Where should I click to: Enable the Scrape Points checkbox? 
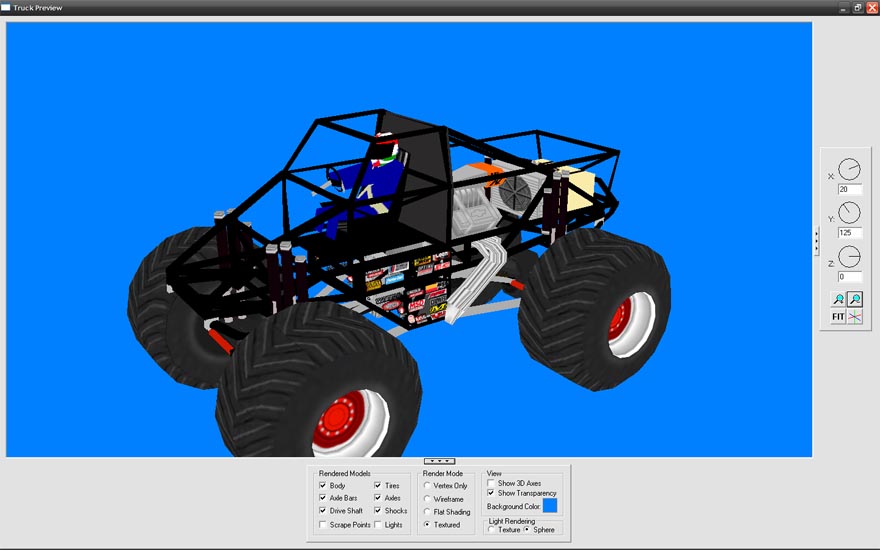[x=322, y=525]
